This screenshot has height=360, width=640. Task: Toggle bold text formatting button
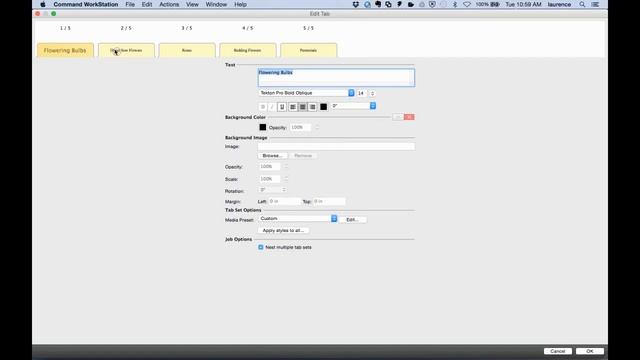[262, 107]
